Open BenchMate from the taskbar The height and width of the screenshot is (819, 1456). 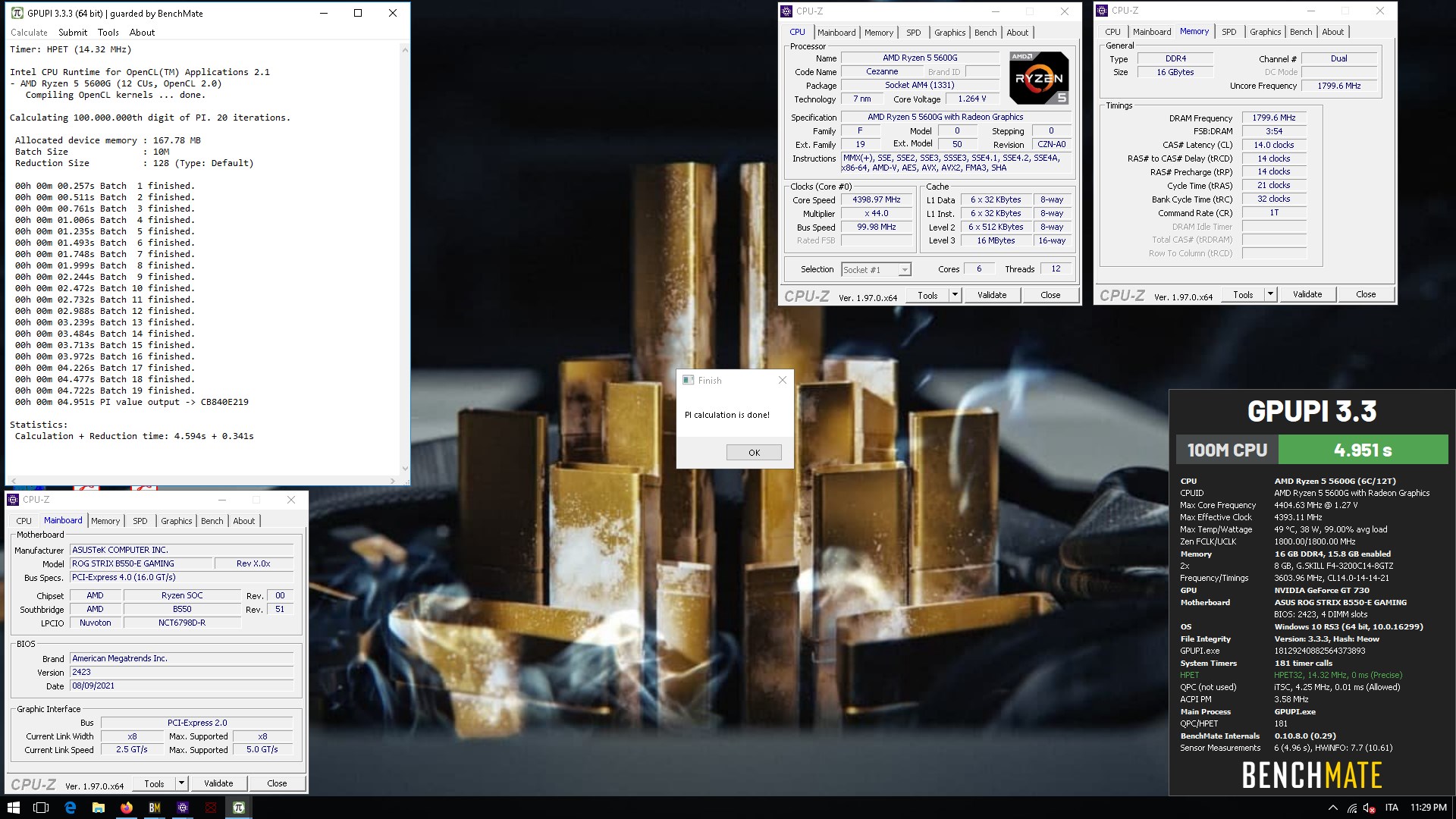pos(154,808)
